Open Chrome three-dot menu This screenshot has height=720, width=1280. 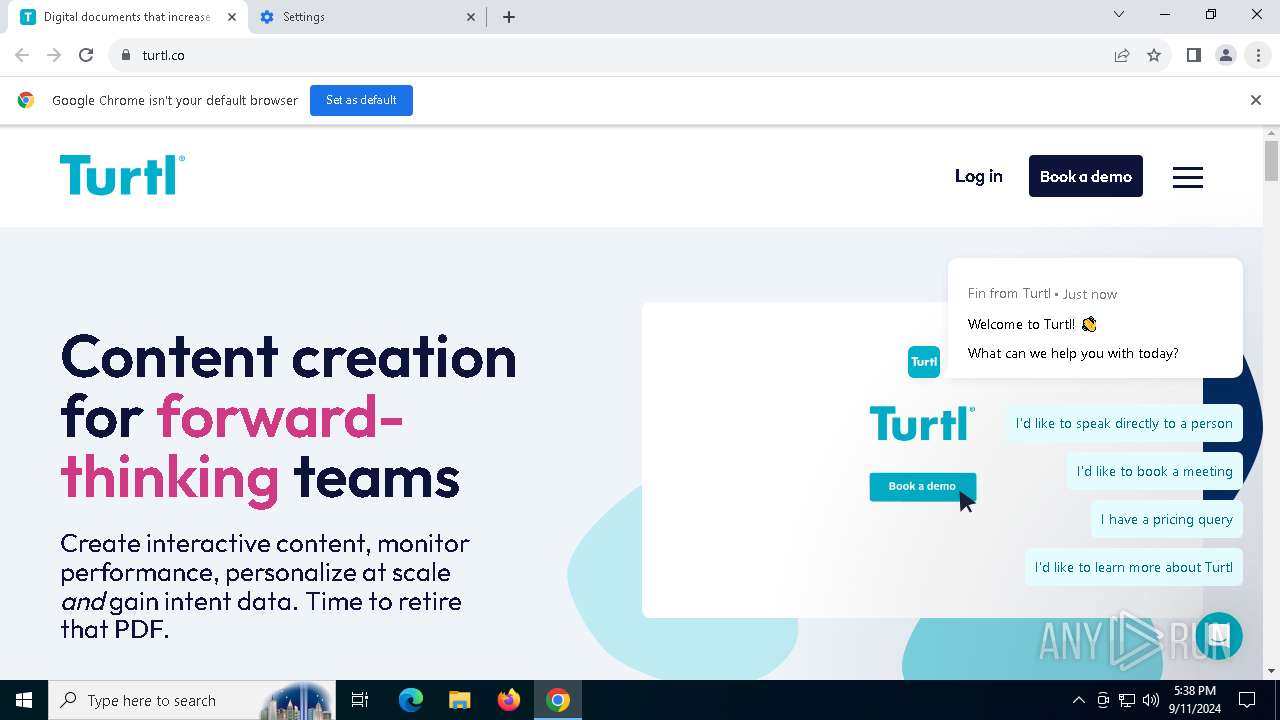(x=1258, y=55)
